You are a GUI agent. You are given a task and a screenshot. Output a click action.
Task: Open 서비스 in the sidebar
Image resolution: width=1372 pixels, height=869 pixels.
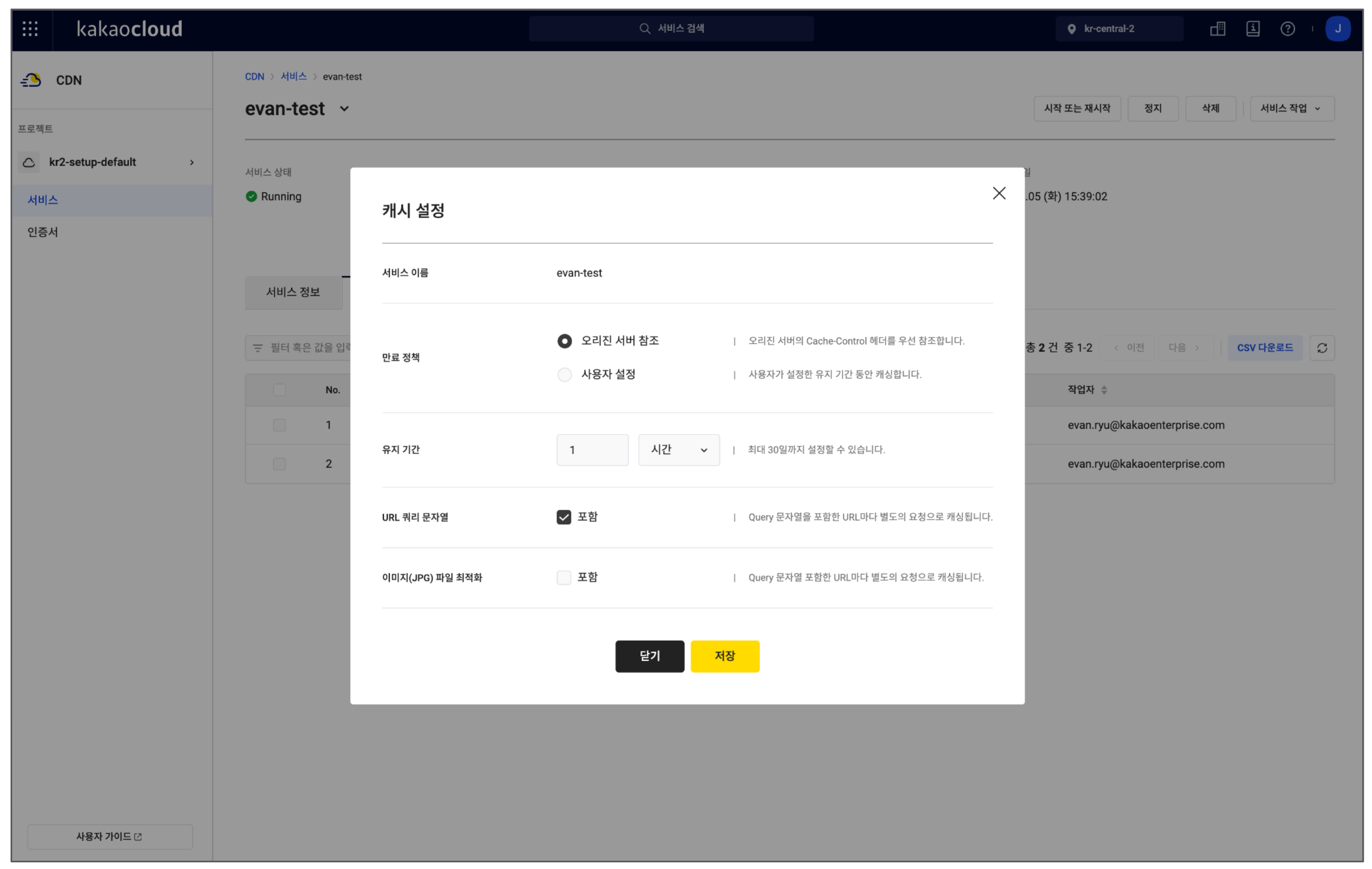[x=112, y=200]
